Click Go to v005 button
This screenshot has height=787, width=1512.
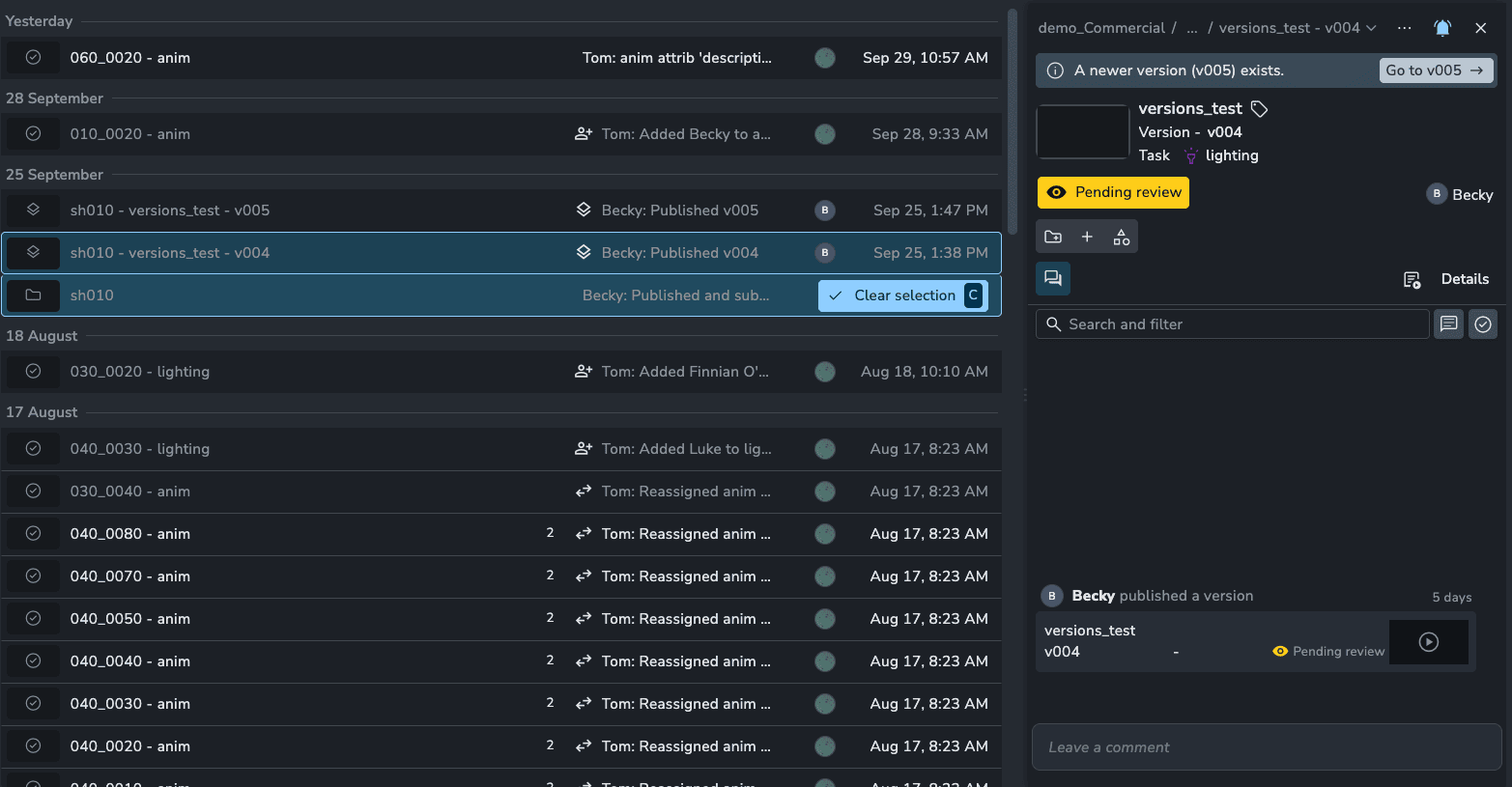tap(1436, 70)
